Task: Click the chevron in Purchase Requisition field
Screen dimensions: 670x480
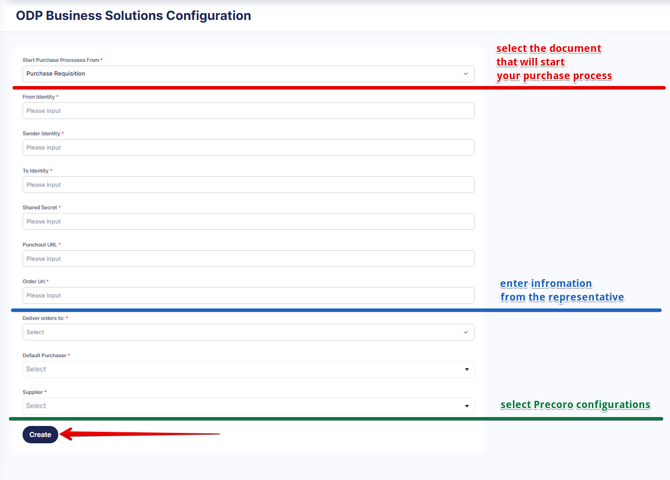Action: [x=466, y=74]
